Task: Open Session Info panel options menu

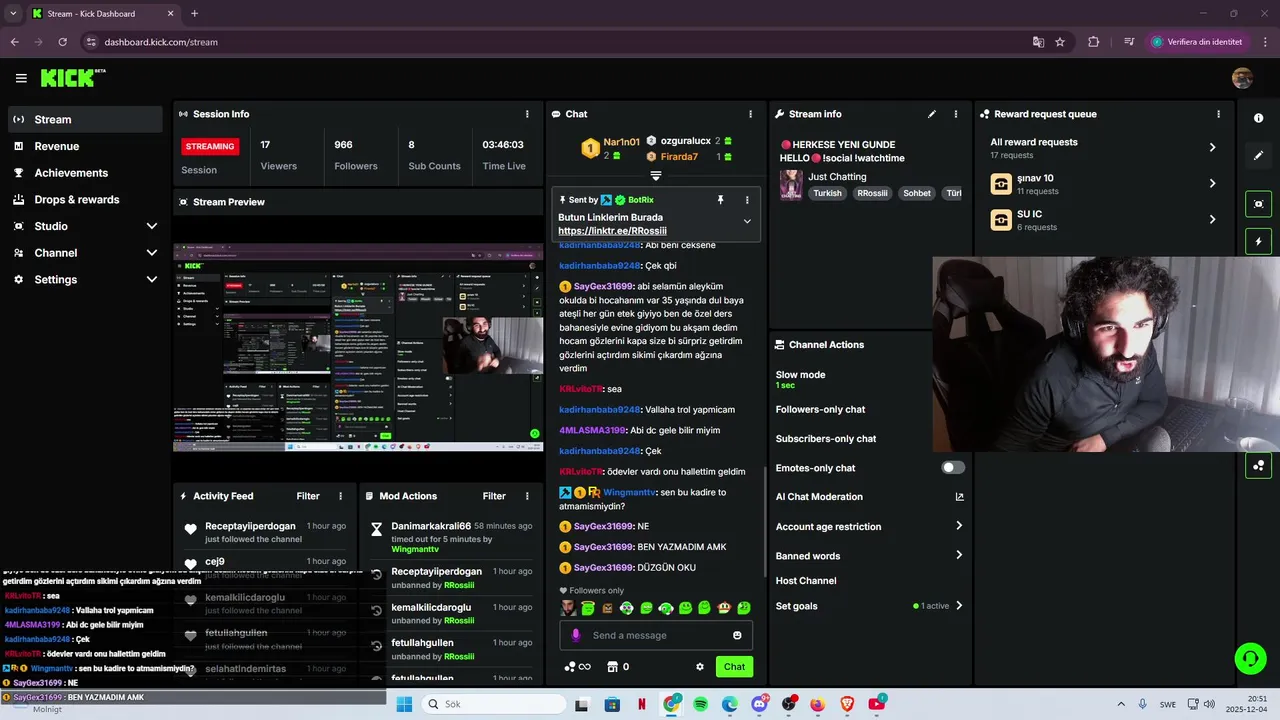Action: coord(527,114)
